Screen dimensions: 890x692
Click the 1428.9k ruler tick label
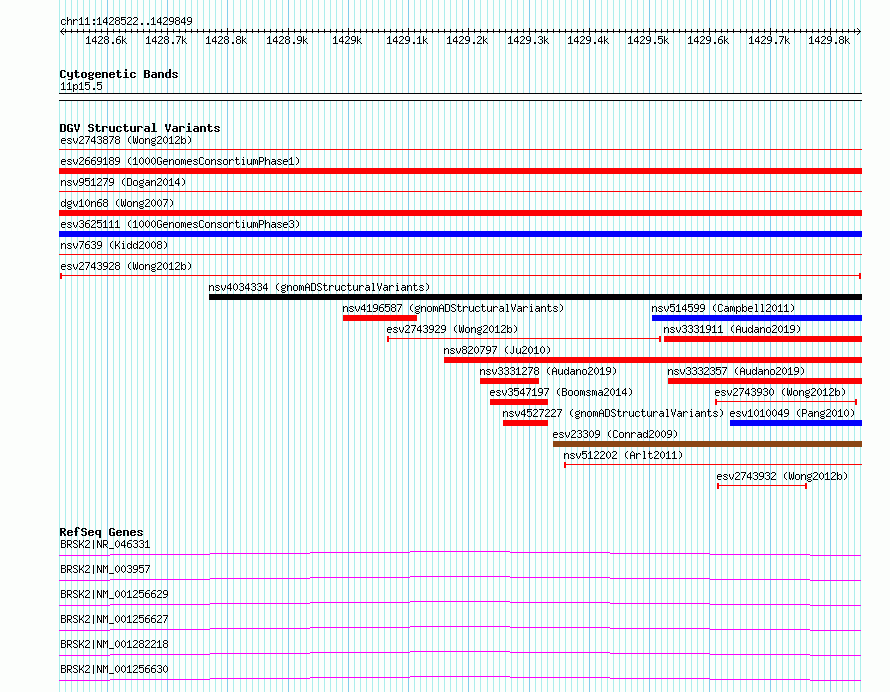point(287,40)
